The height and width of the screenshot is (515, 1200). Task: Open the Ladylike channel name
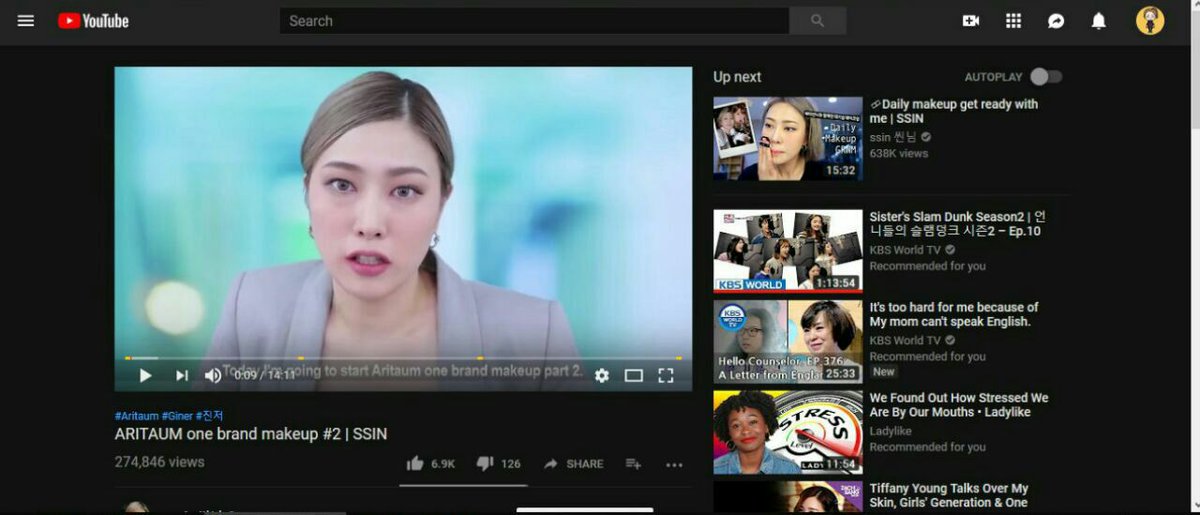click(890, 431)
